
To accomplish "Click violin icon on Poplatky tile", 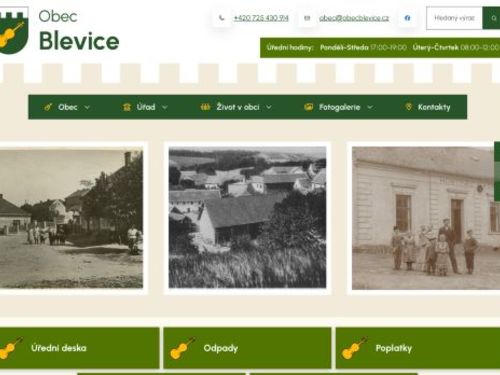I will (x=354, y=348).
